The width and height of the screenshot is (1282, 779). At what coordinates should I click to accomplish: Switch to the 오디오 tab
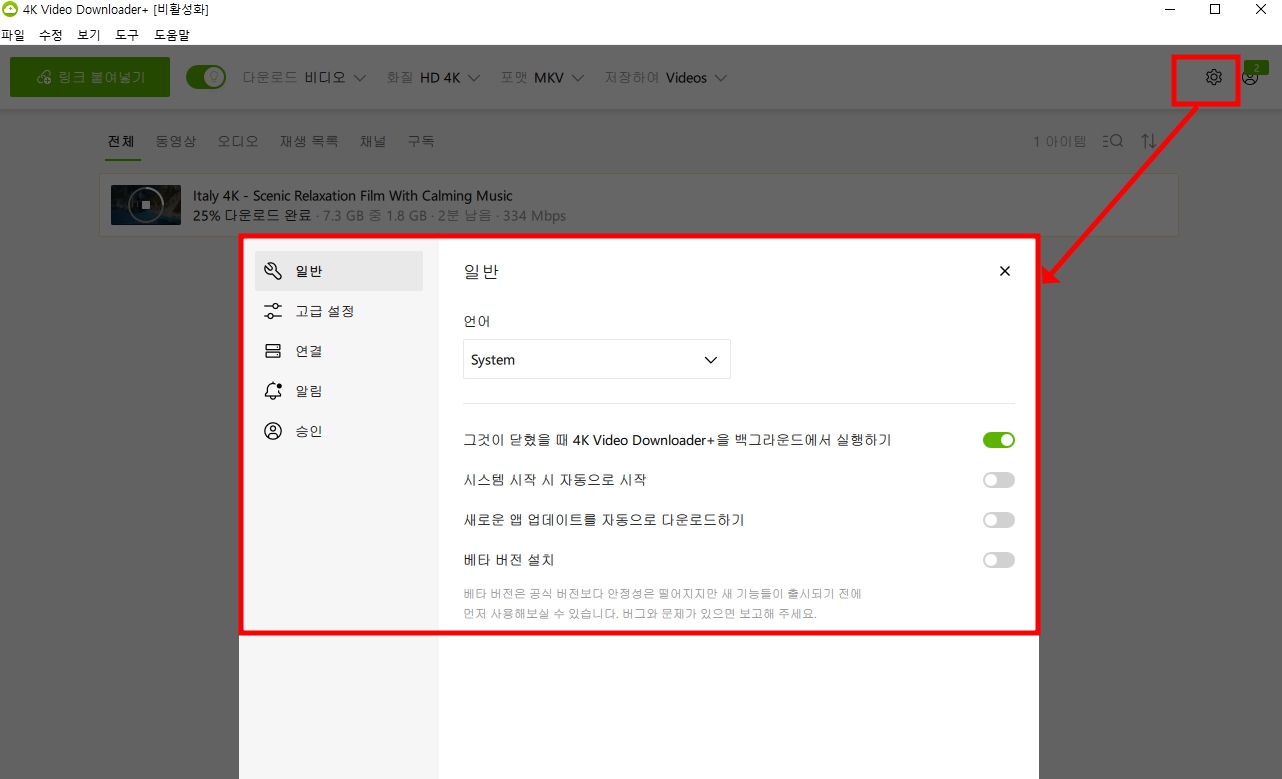[x=237, y=141]
